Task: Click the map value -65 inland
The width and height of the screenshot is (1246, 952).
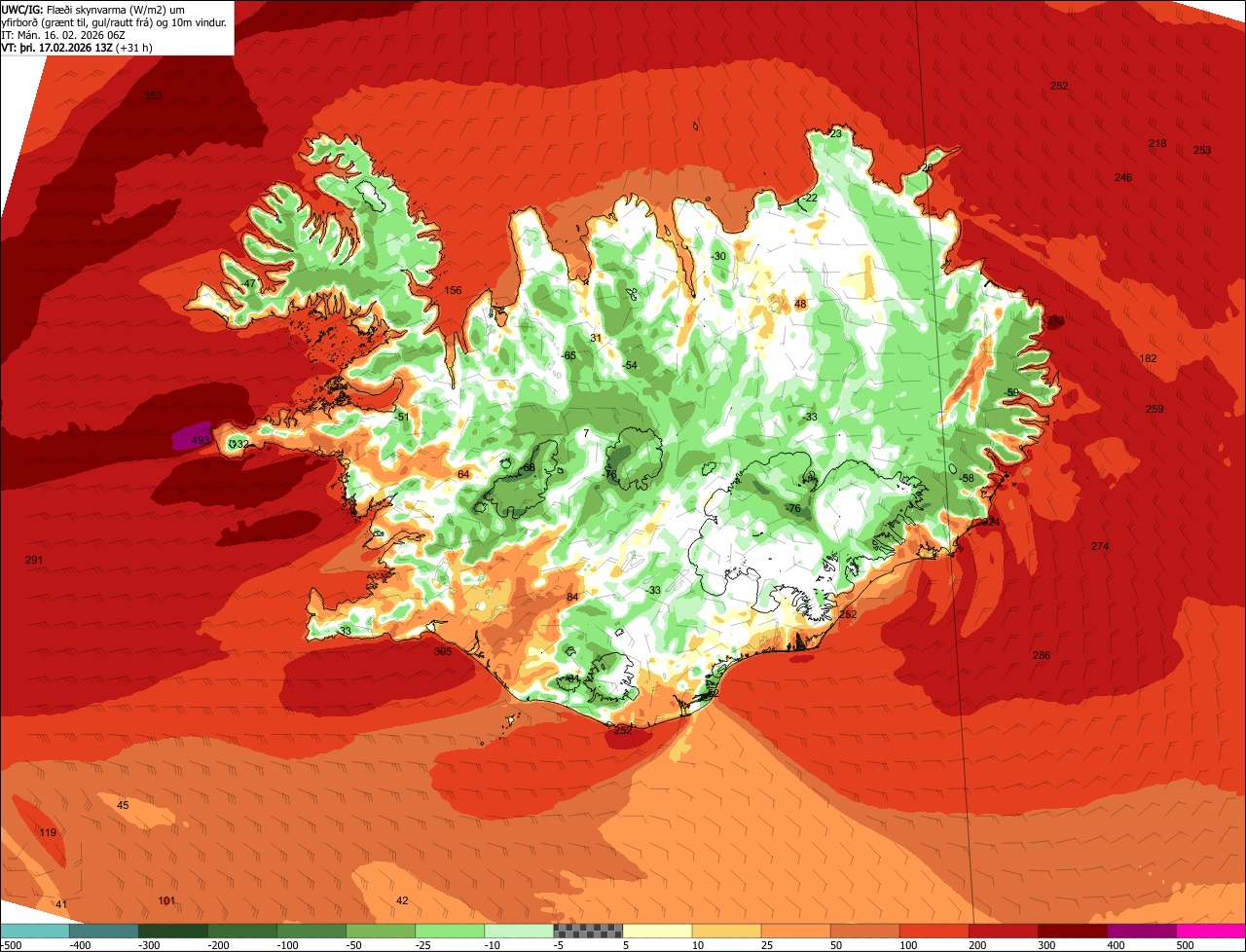Action: (x=569, y=355)
